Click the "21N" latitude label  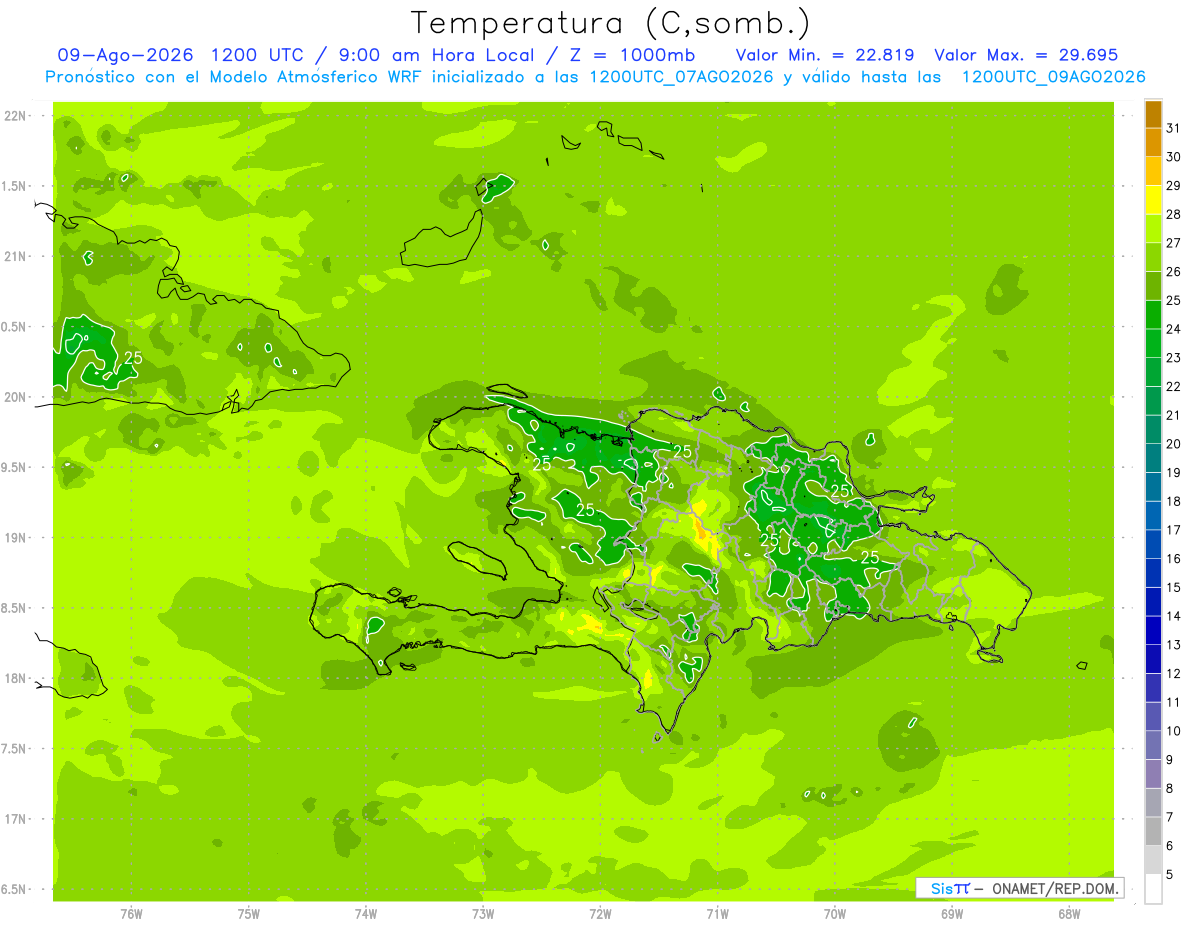tap(15, 257)
